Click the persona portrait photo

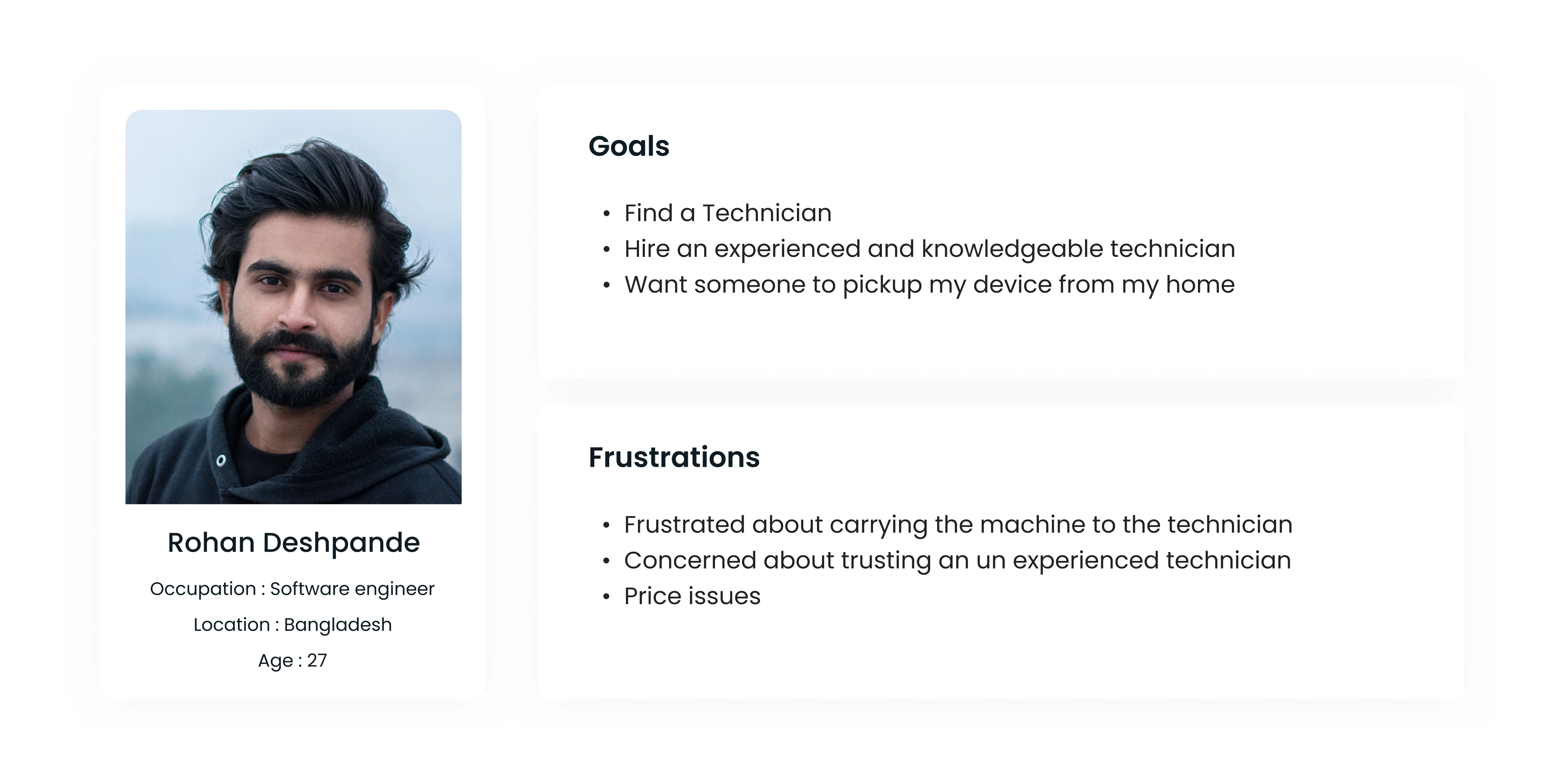tap(293, 306)
